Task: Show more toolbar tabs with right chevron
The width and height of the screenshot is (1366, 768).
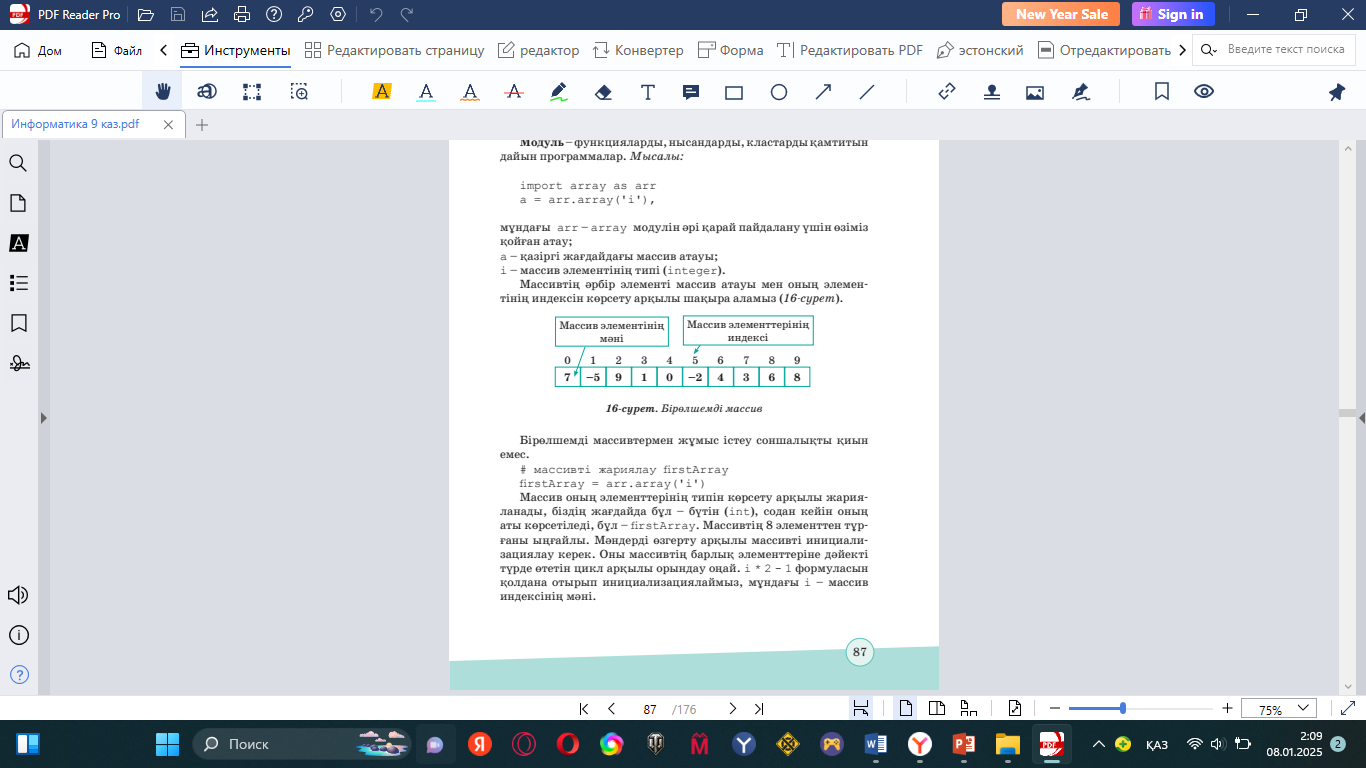Action: coord(1183,50)
